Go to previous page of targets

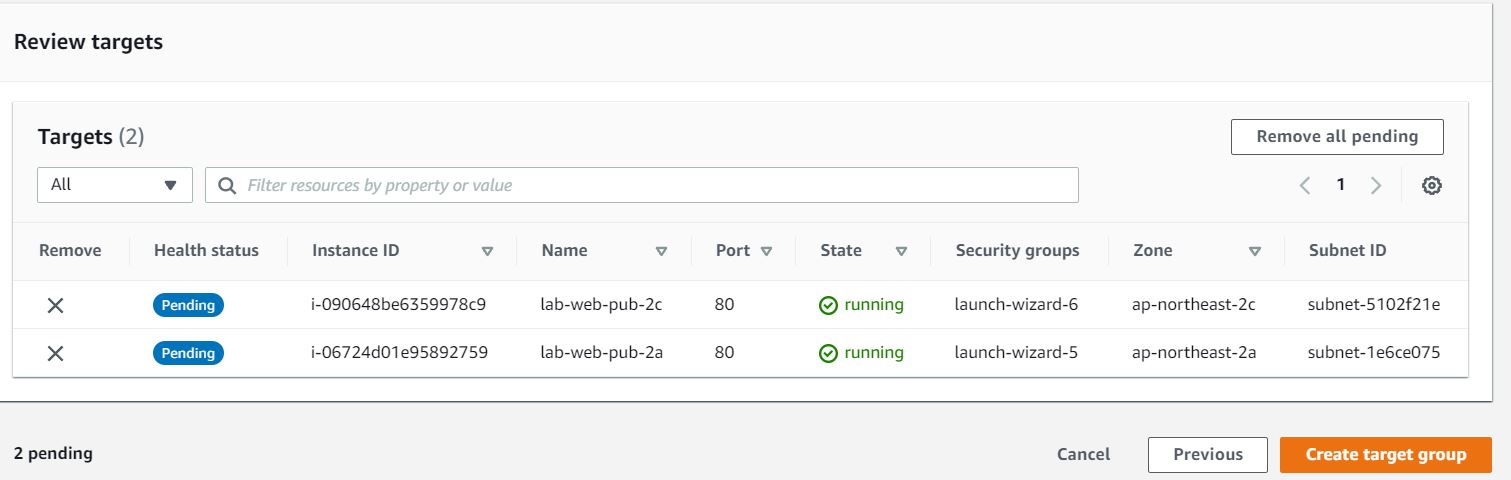click(1305, 185)
